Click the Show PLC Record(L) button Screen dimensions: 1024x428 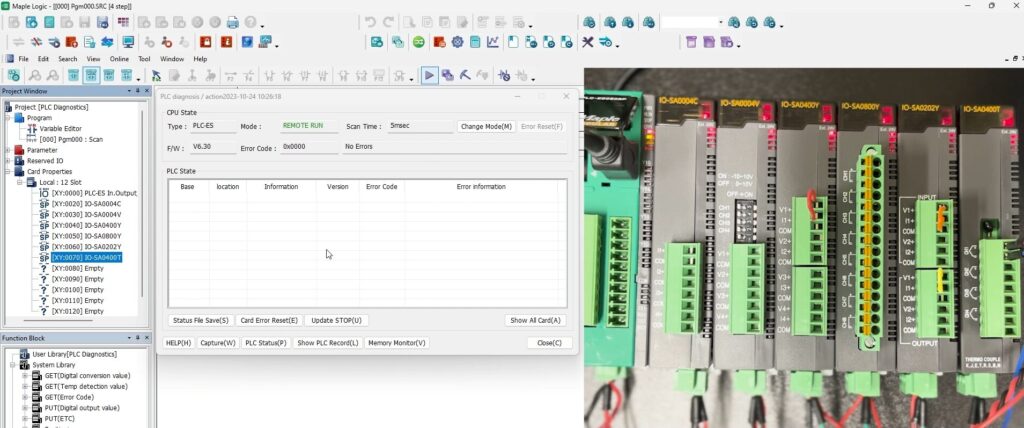(x=328, y=342)
